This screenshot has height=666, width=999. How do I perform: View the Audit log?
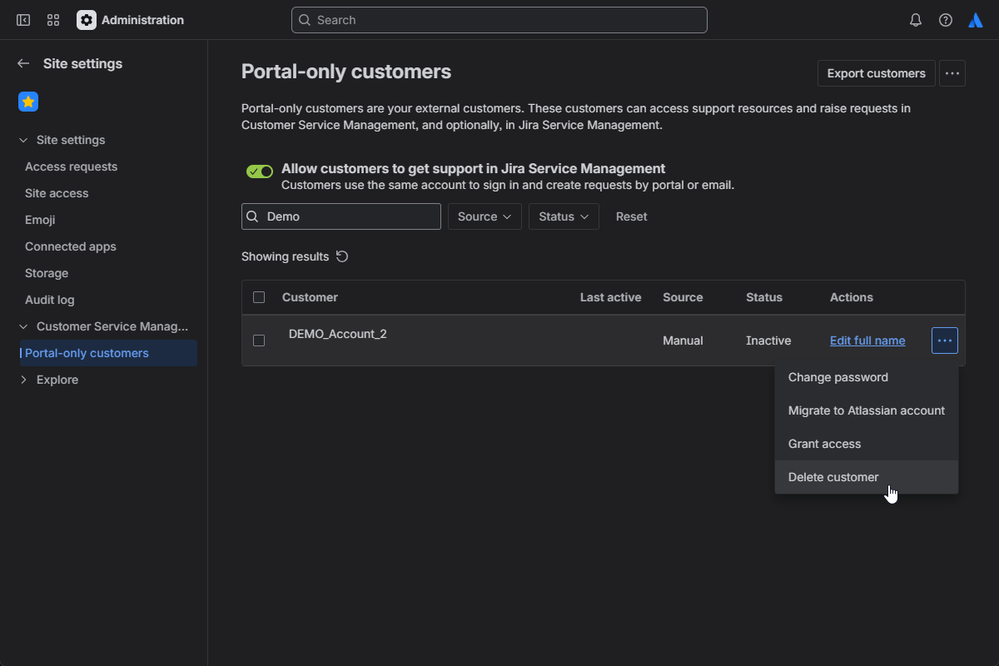click(x=50, y=300)
